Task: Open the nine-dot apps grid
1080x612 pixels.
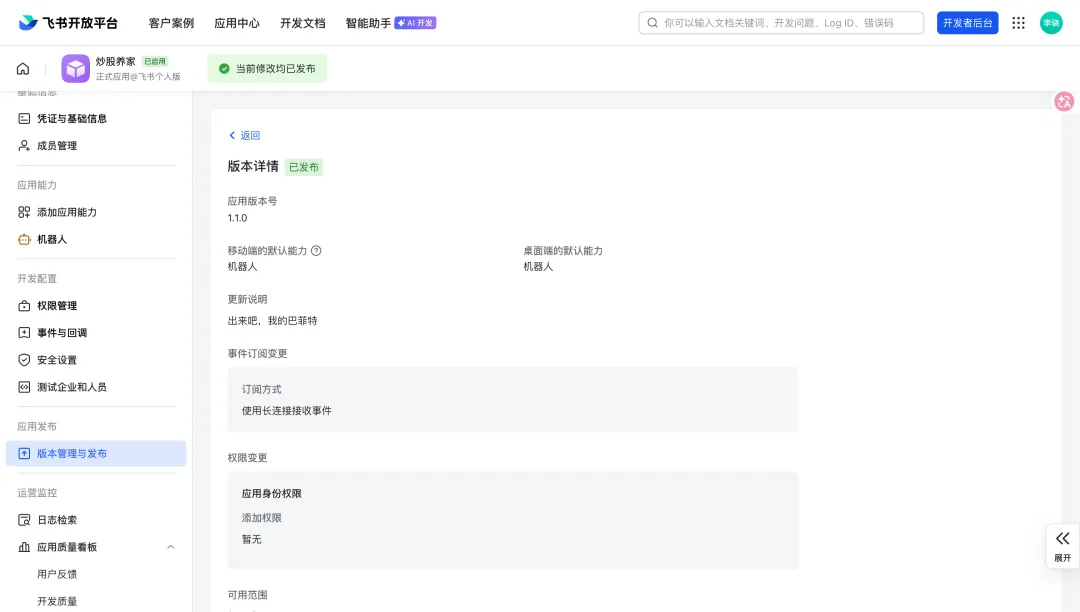Action: click(x=1018, y=23)
